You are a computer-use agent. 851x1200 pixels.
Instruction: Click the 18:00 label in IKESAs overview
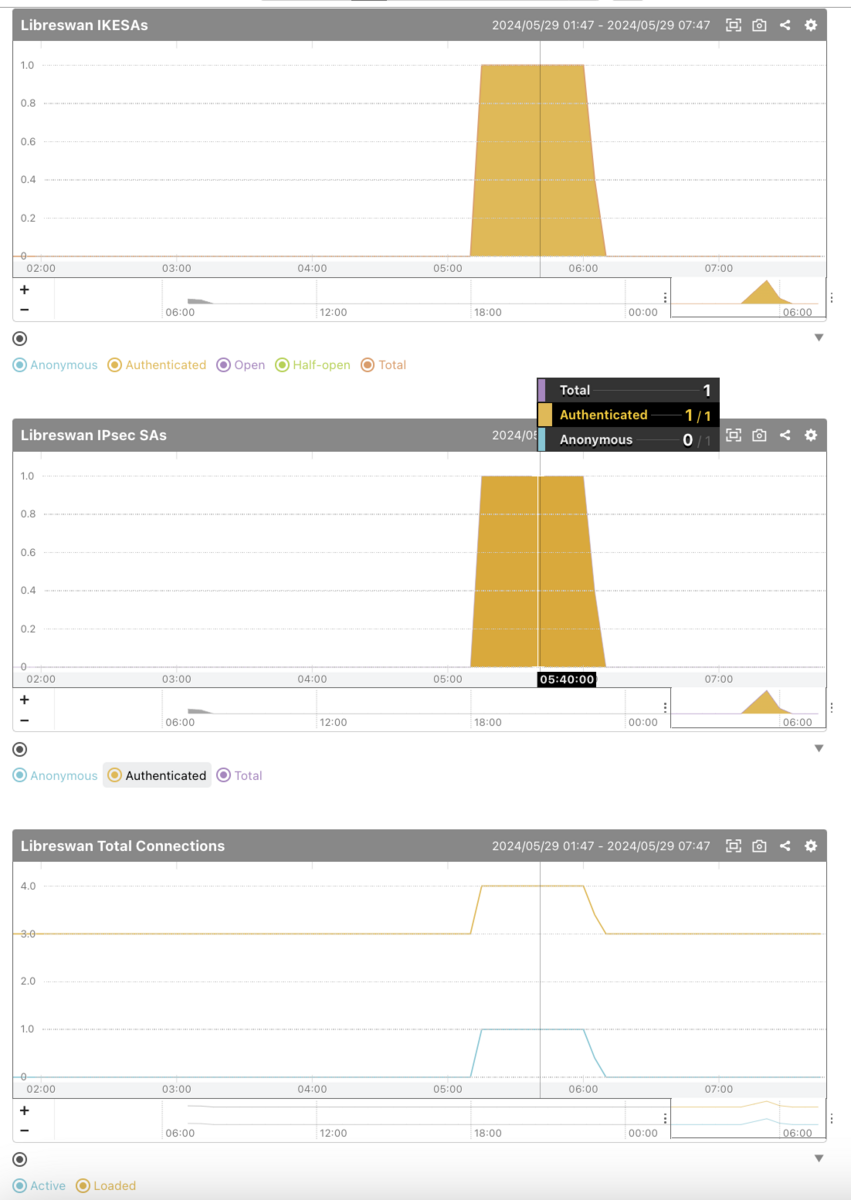click(x=488, y=312)
